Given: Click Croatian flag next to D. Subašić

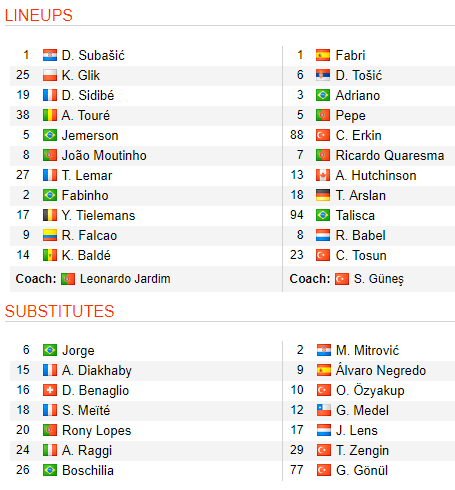Looking at the screenshot, I should point(50,55).
